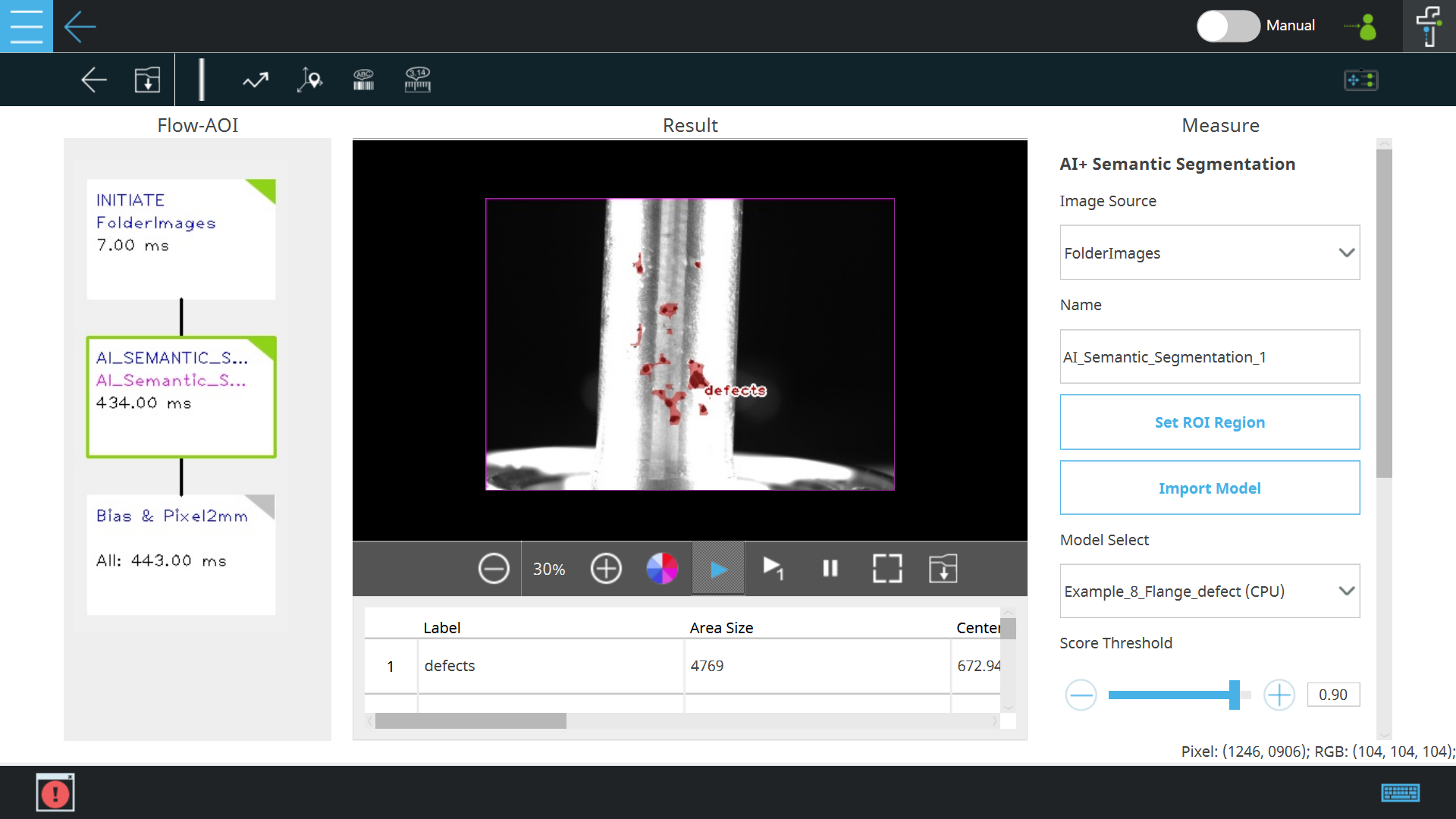Screen dimensions: 1456x819
Task: Click the barcode reader tool icon
Action: coord(364,80)
